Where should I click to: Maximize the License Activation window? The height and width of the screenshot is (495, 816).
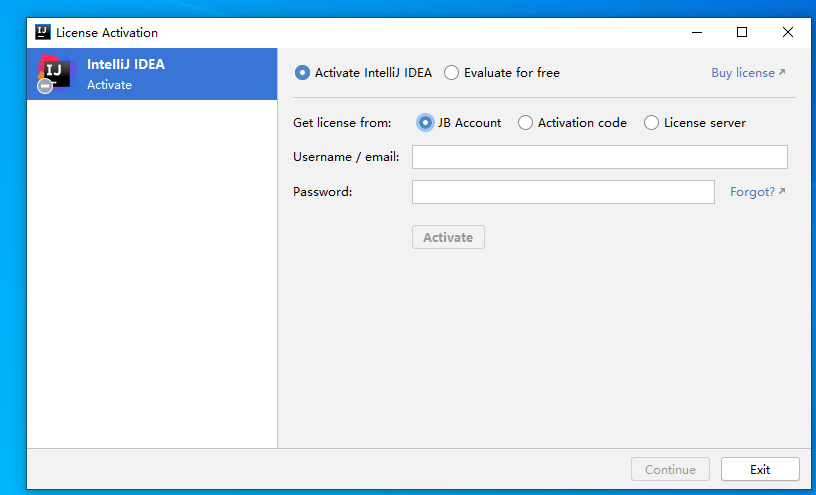pos(742,32)
